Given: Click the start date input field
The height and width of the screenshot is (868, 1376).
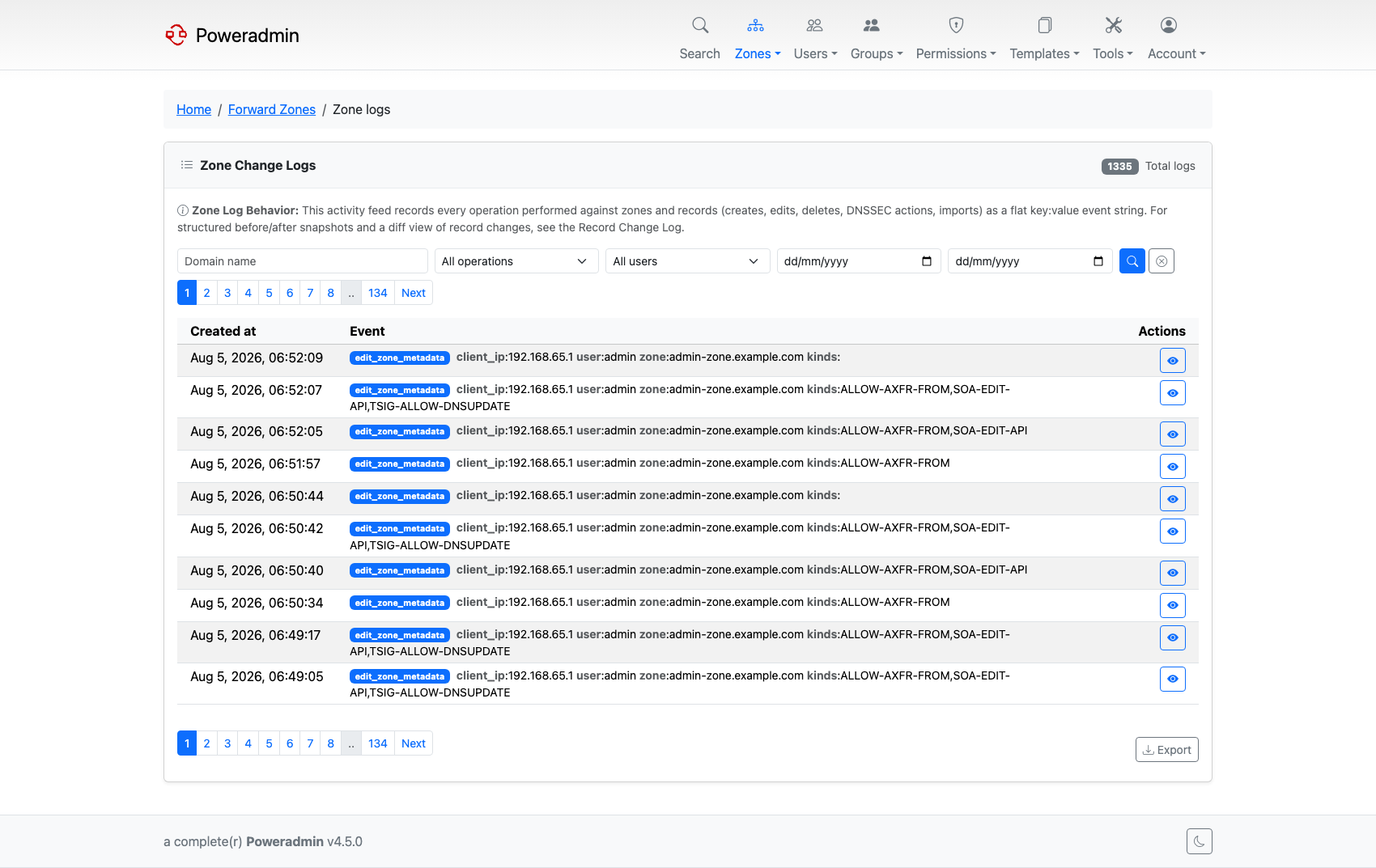Looking at the screenshot, I should (x=859, y=261).
